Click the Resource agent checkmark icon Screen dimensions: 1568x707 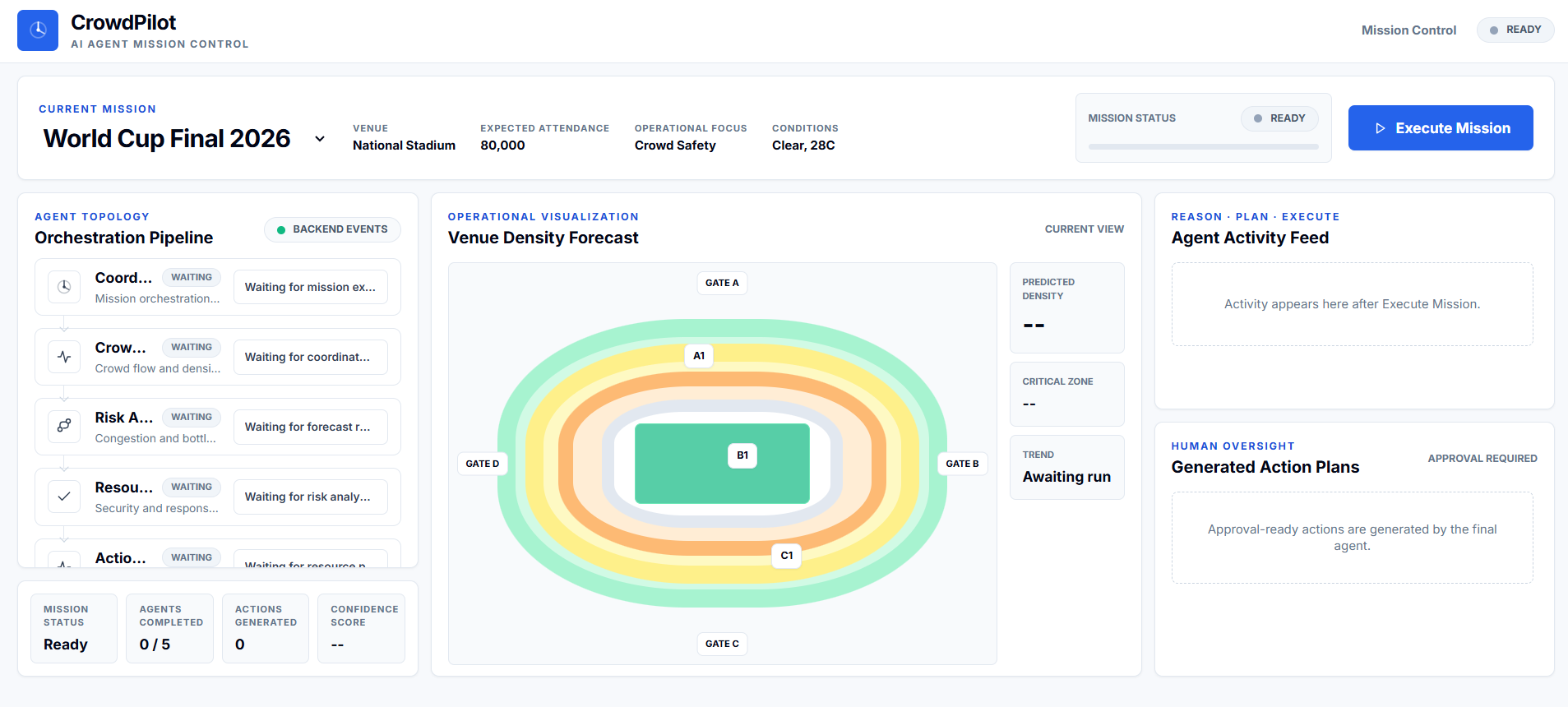(64, 497)
